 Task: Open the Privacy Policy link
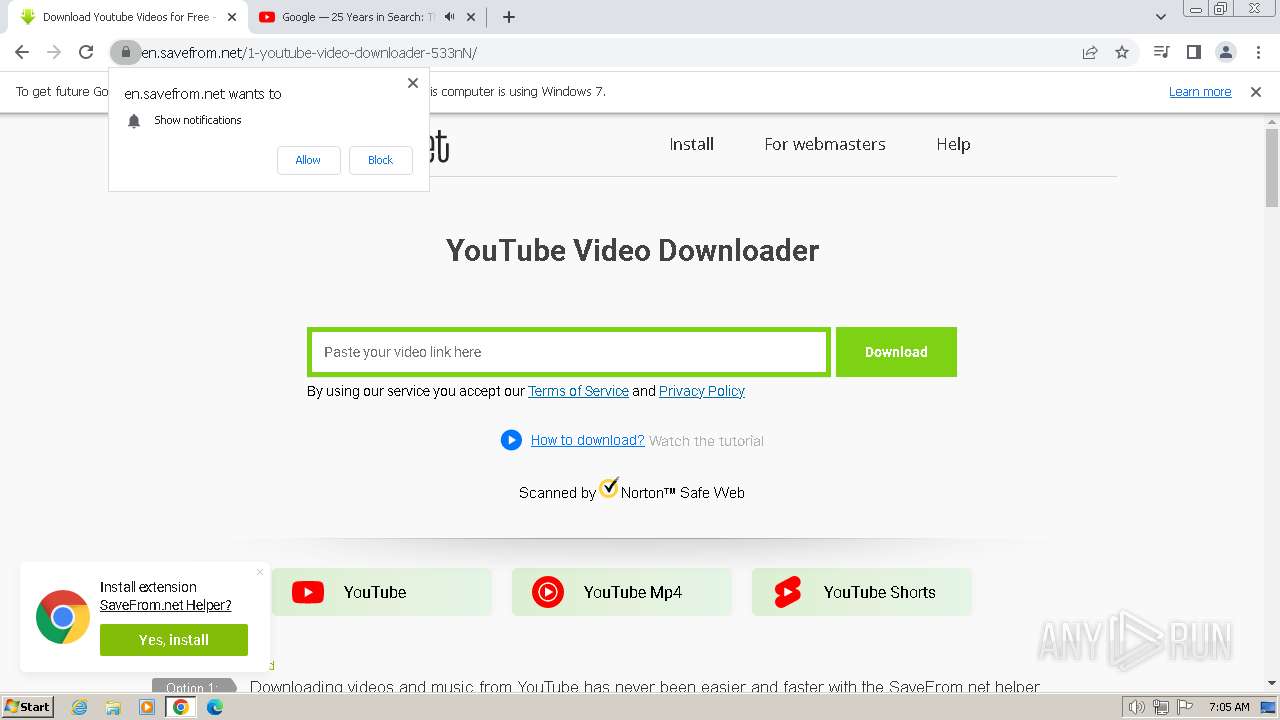point(702,391)
